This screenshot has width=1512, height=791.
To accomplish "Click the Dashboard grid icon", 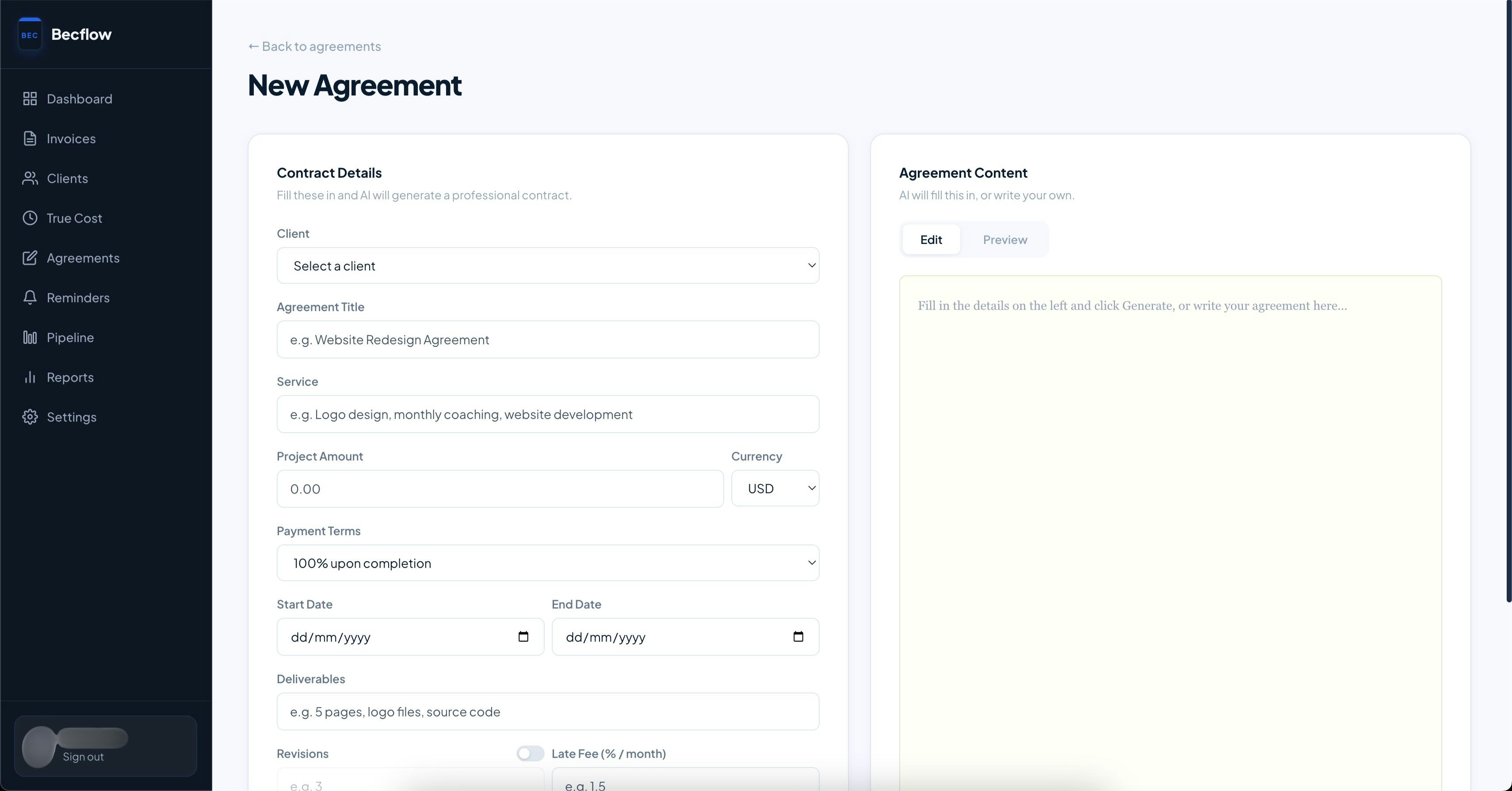I will (30, 99).
